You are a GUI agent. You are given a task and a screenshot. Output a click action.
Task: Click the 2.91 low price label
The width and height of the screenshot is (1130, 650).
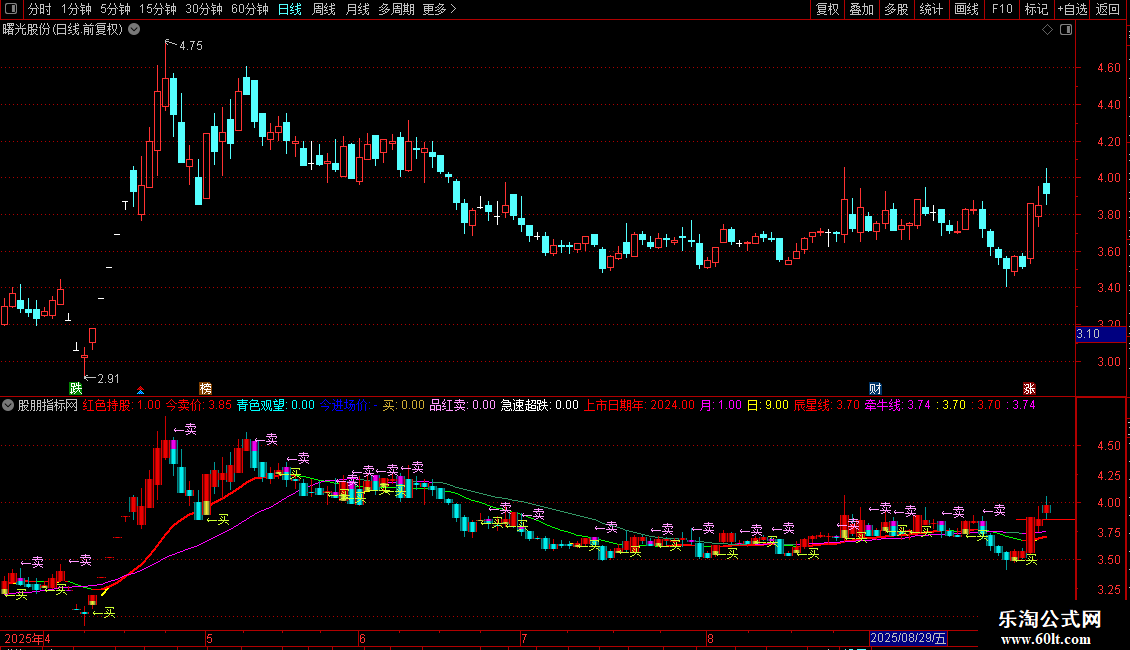click(x=108, y=378)
